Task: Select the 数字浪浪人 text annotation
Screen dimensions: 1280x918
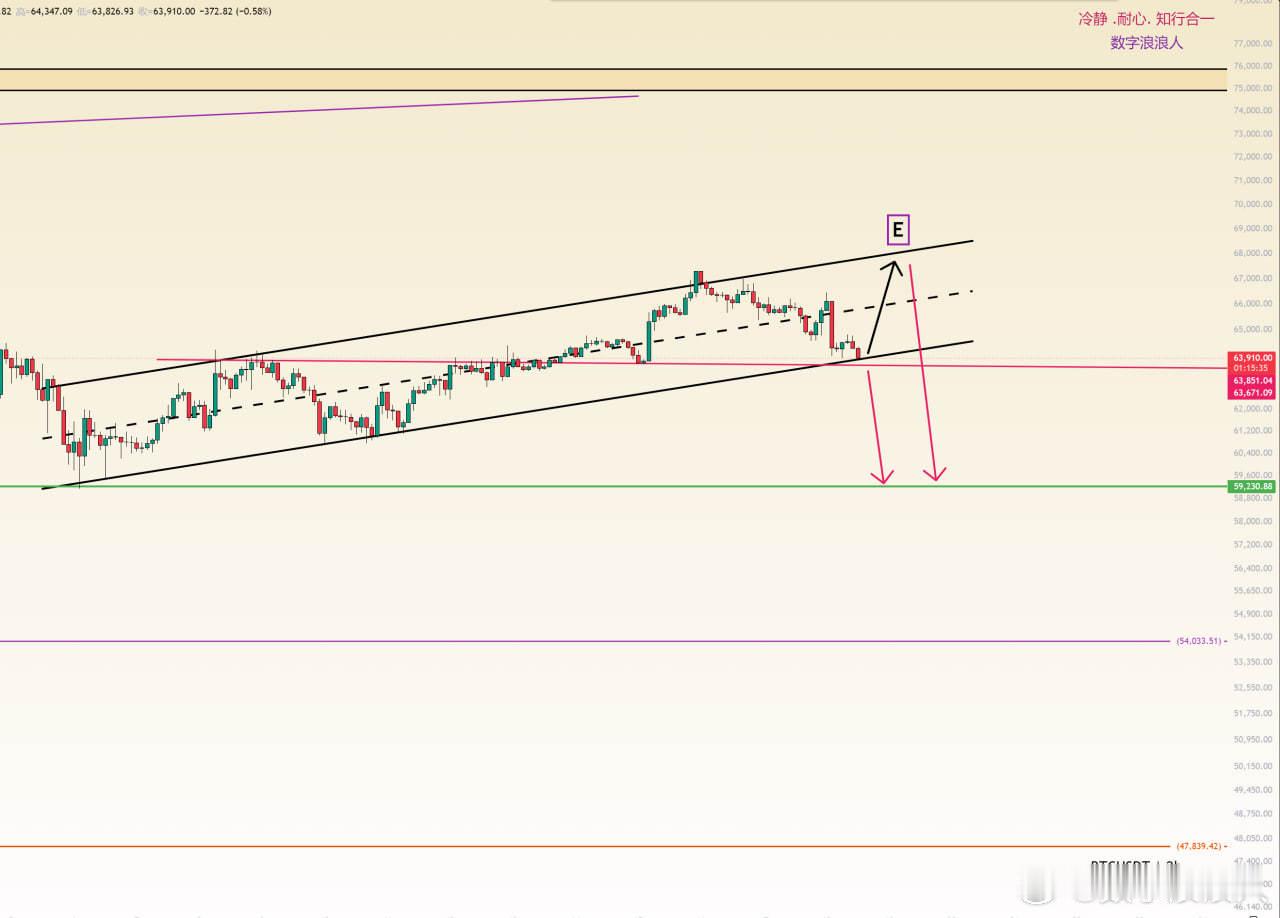Action: pos(1146,42)
